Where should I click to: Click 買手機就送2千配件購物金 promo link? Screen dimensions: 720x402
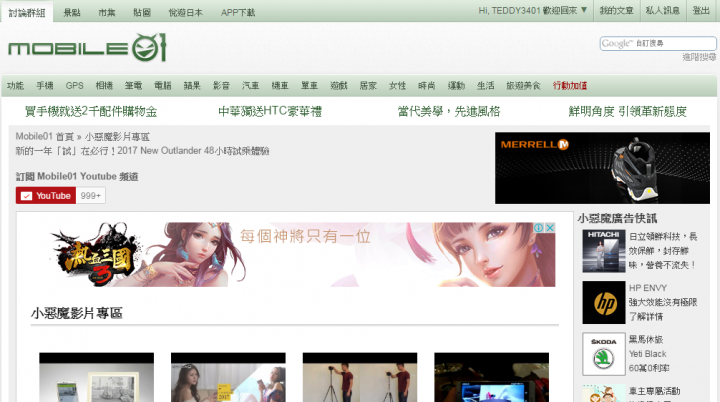click(91, 111)
